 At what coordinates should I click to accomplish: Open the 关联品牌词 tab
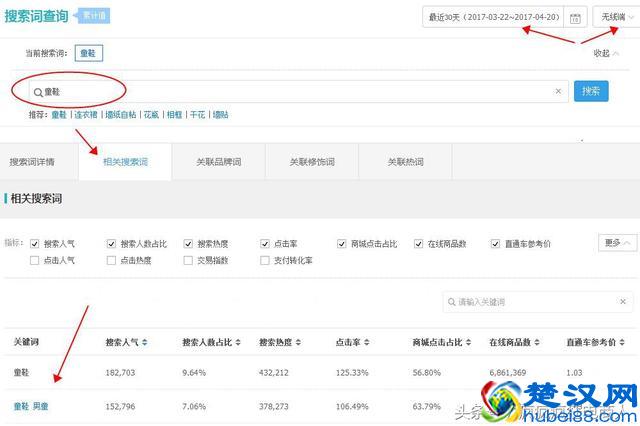[219, 162]
